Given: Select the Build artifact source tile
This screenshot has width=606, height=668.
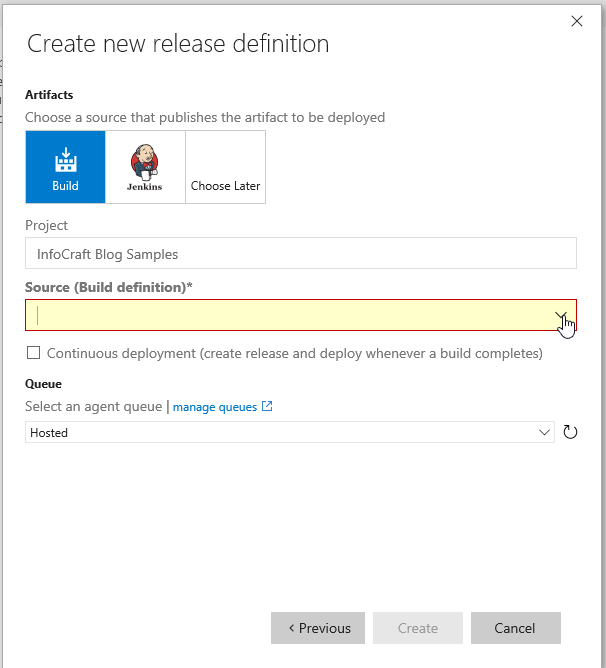Looking at the screenshot, I should (x=65, y=167).
